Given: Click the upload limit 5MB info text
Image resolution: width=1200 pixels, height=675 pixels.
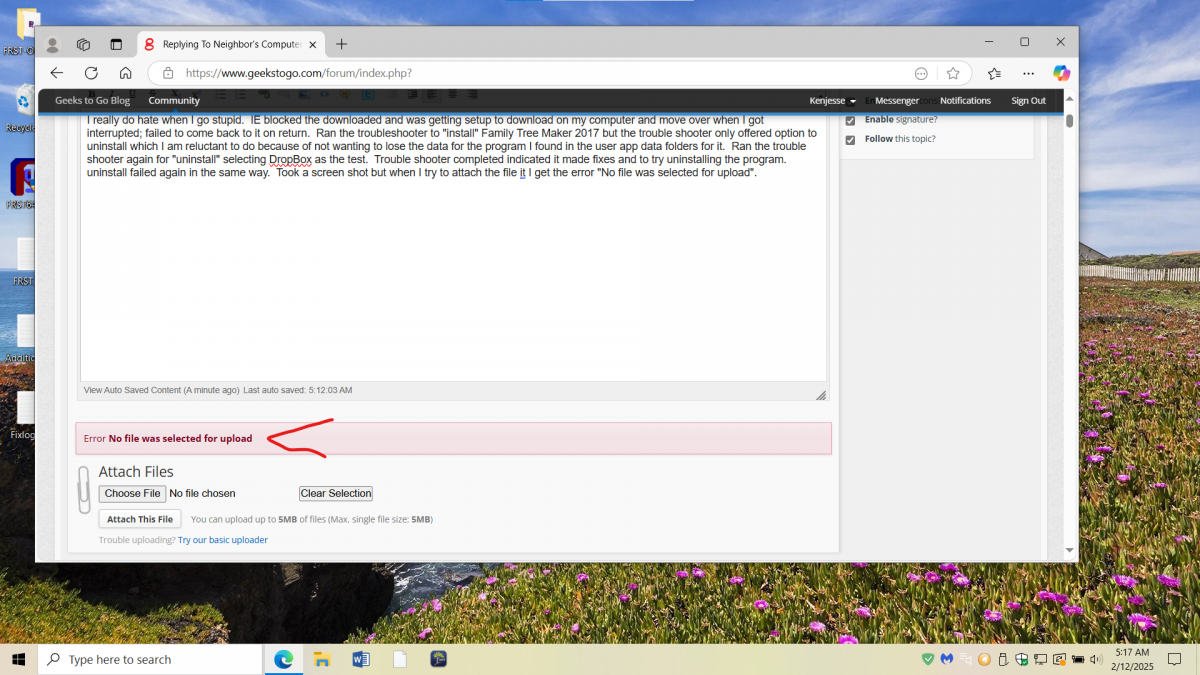Looking at the screenshot, I should click(x=312, y=519).
